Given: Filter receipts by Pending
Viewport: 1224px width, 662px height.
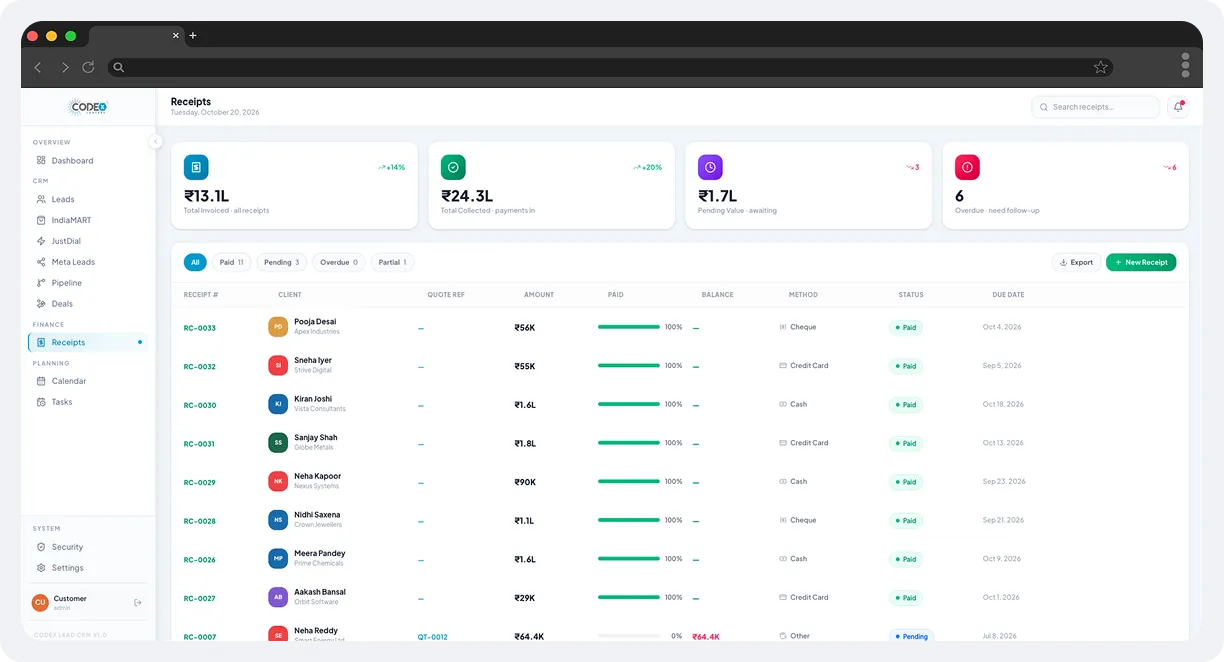Looking at the screenshot, I should pyautogui.click(x=282, y=262).
